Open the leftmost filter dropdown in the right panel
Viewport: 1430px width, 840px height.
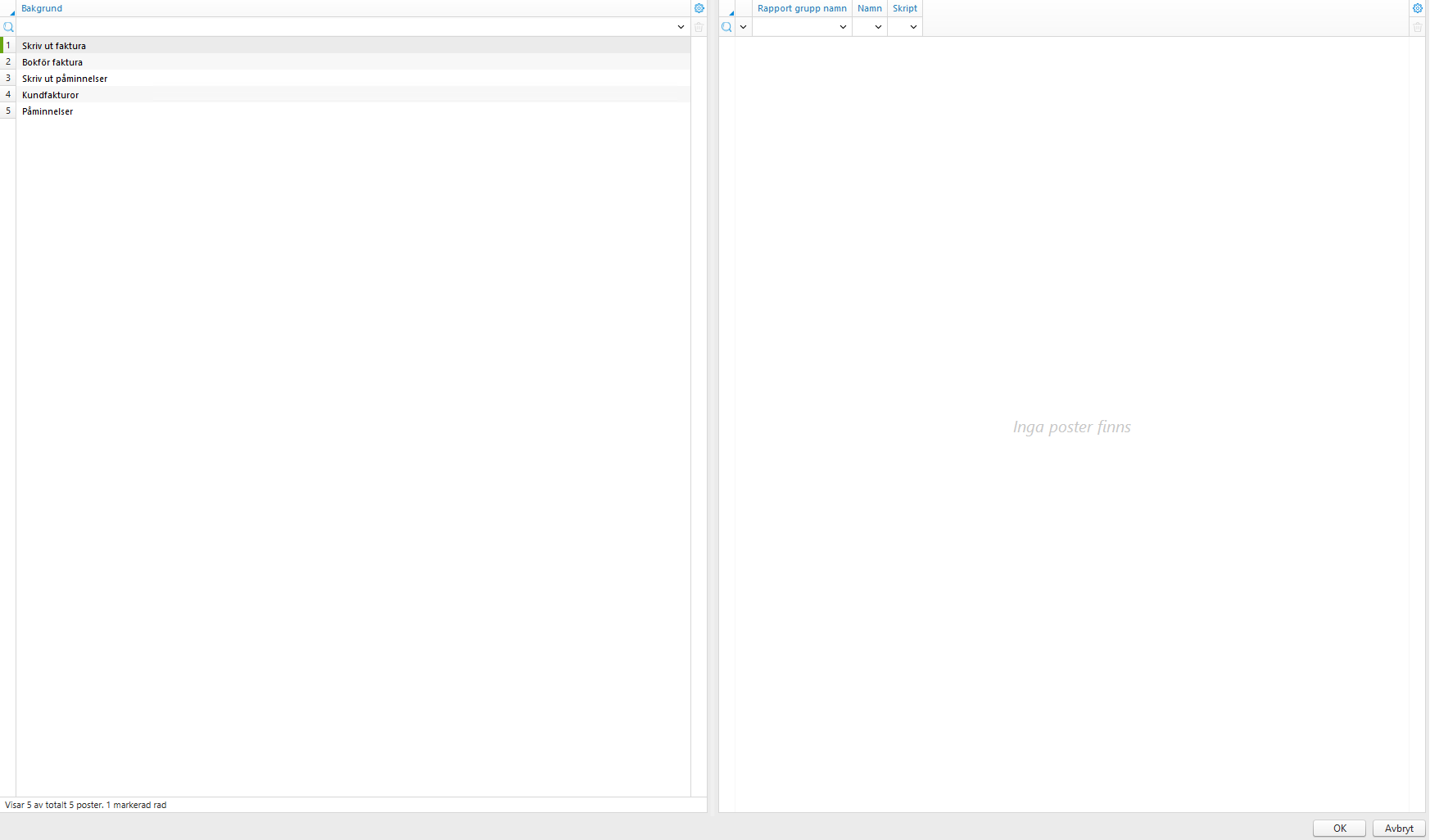coord(743,27)
